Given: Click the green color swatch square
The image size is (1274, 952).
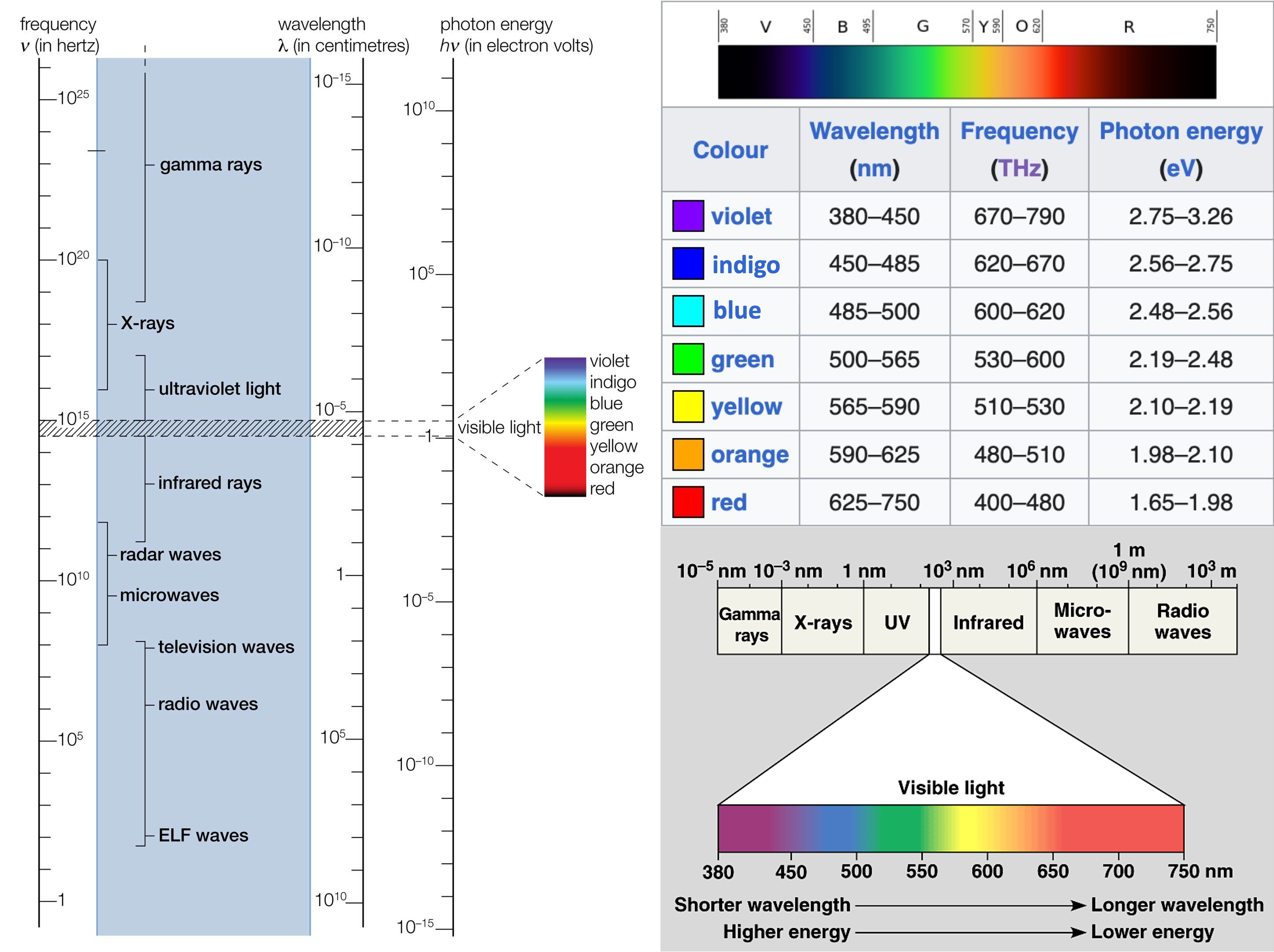Looking at the screenshot, I should click(x=688, y=359).
